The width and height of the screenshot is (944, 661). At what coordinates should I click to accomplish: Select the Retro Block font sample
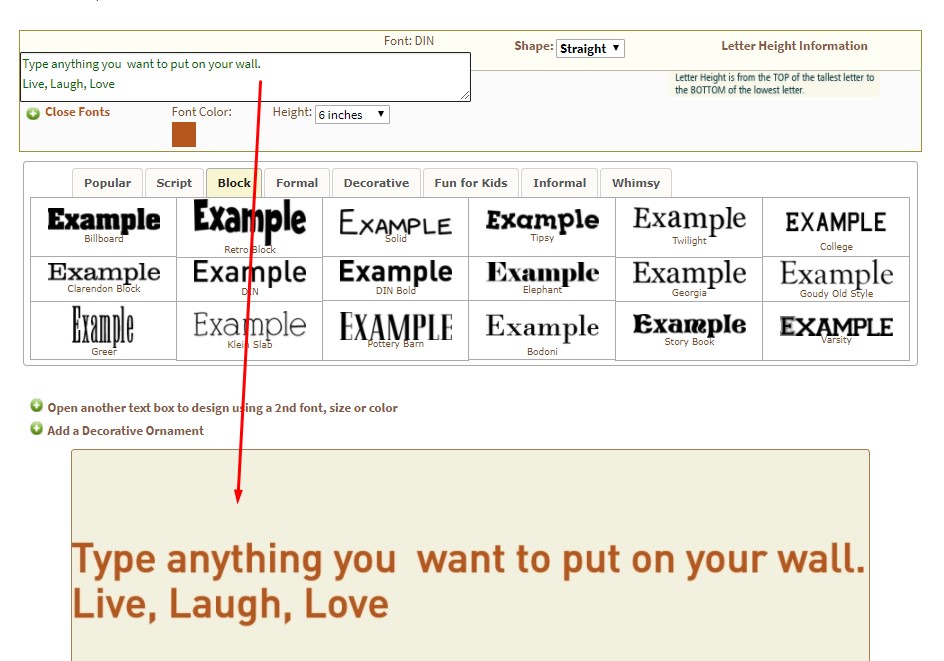coord(249,225)
